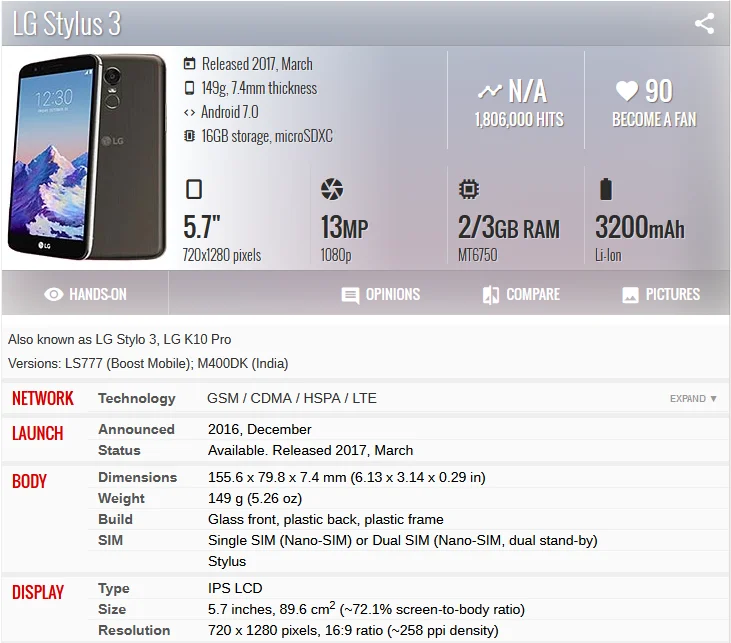Click the GSM / CDMA / HSPA / LTE value

pyautogui.click(x=292, y=398)
